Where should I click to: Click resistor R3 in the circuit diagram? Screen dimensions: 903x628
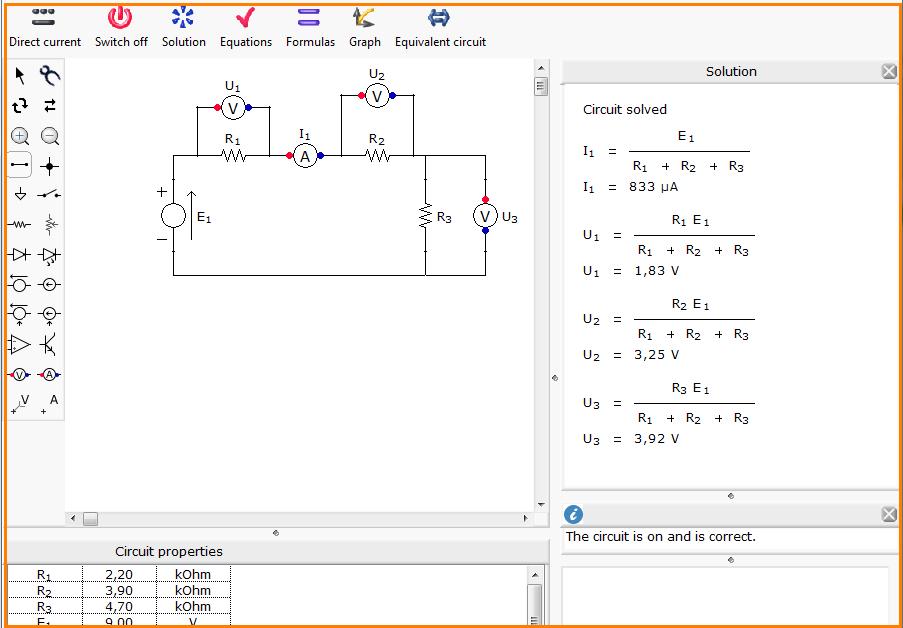[426, 215]
